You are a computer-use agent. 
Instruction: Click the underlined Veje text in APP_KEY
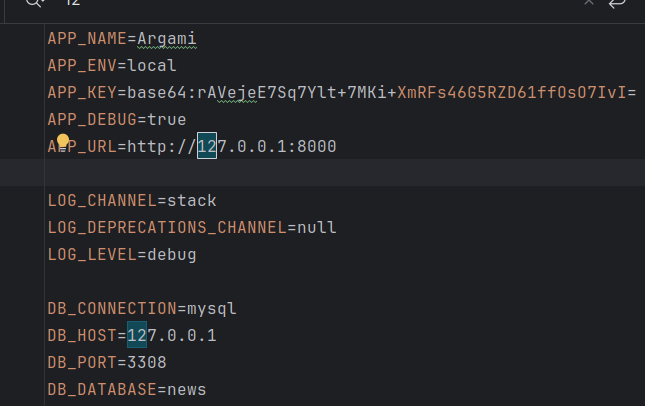[x=237, y=93]
